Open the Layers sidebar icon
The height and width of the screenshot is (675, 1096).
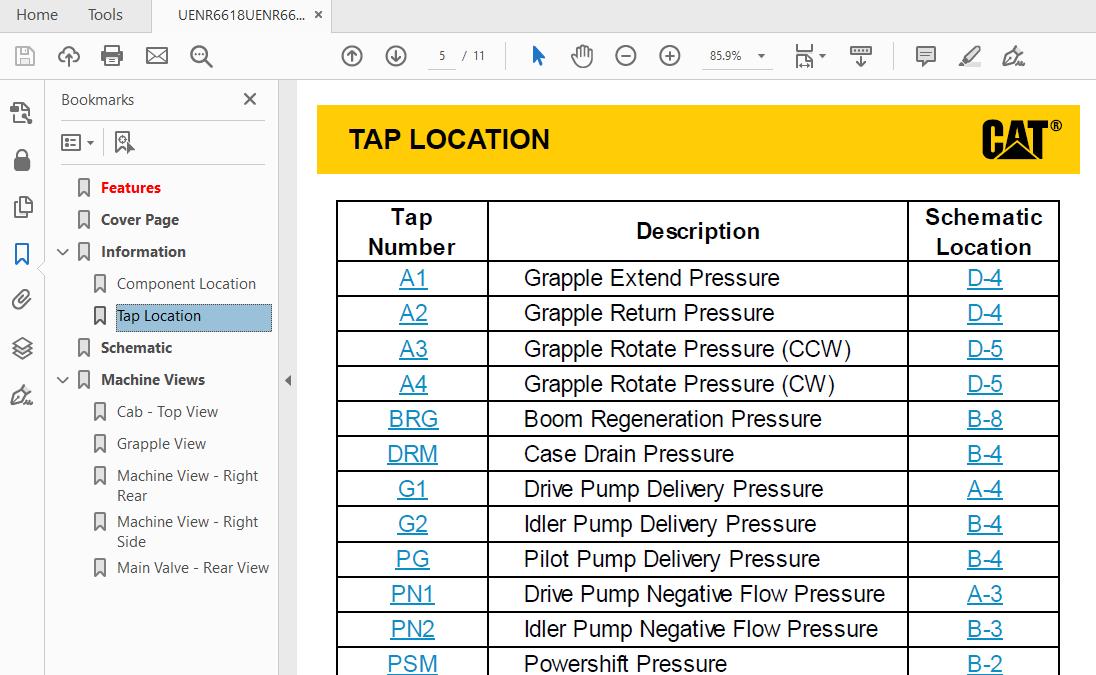point(22,347)
